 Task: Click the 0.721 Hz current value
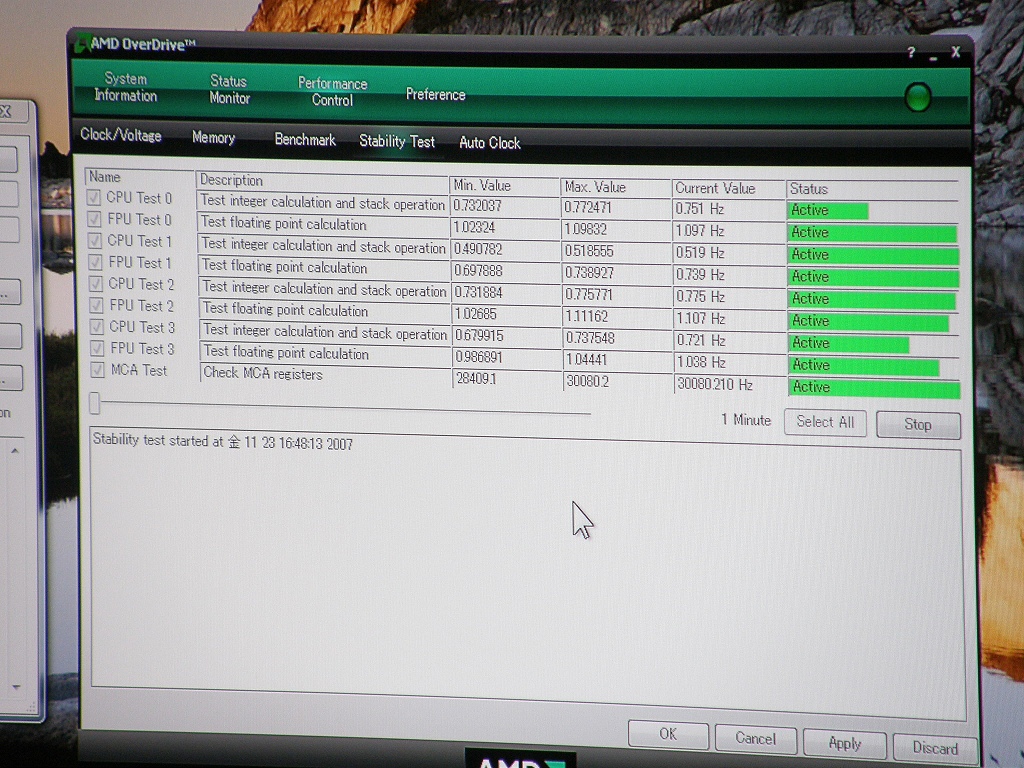click(x=701, y=340)
